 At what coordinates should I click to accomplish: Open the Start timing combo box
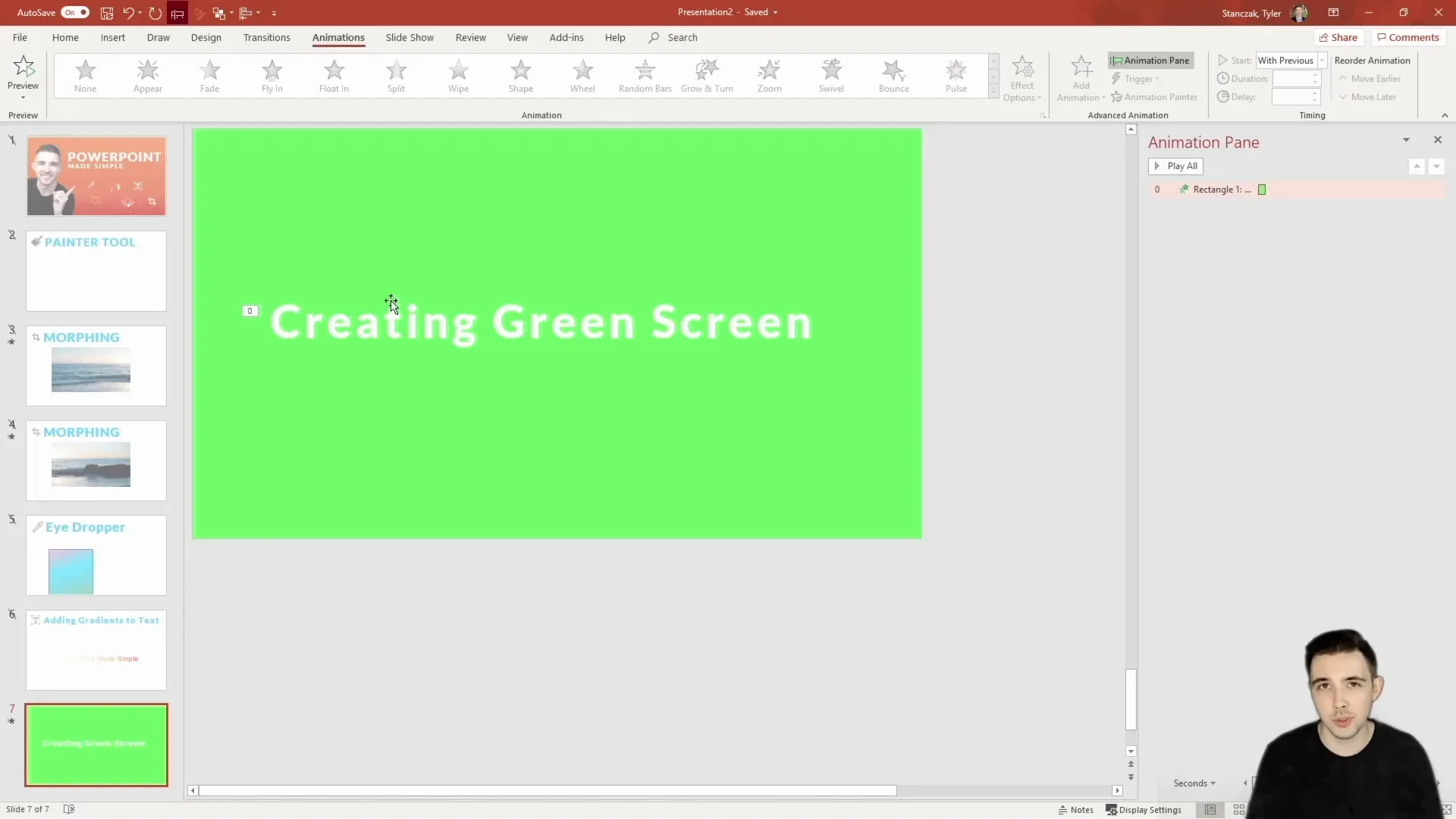1291,61
